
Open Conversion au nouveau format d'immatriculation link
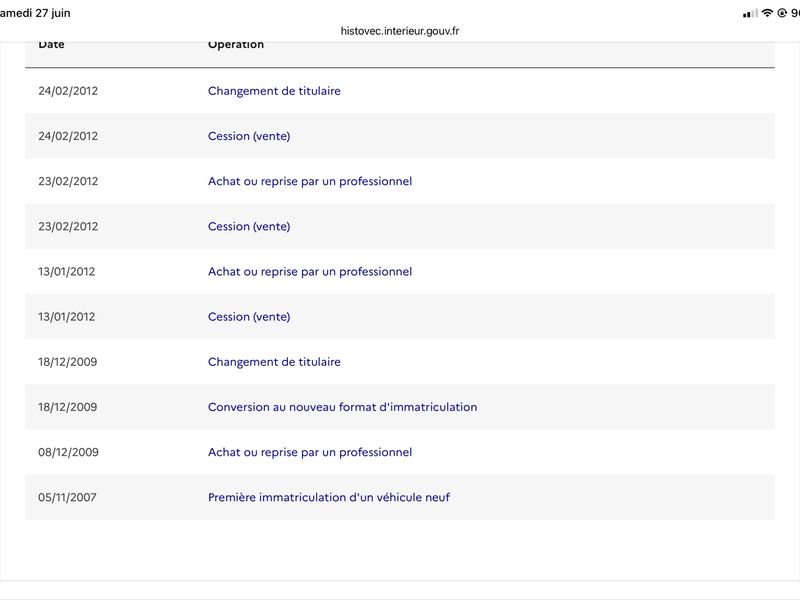(x=342, y=407)
